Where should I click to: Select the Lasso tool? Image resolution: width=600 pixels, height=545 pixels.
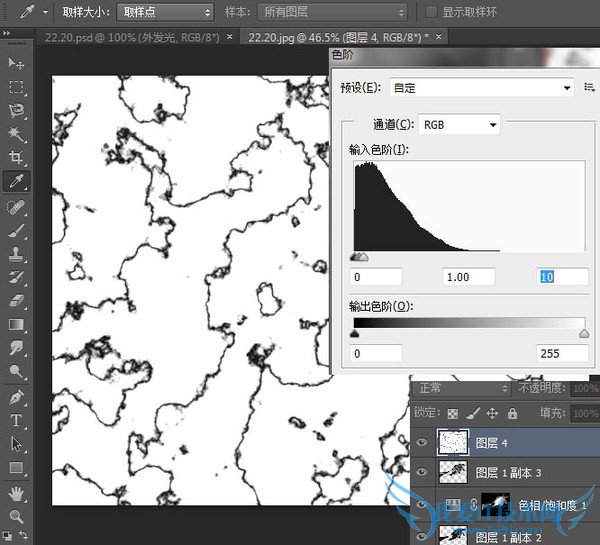click(x=17, y=110)
